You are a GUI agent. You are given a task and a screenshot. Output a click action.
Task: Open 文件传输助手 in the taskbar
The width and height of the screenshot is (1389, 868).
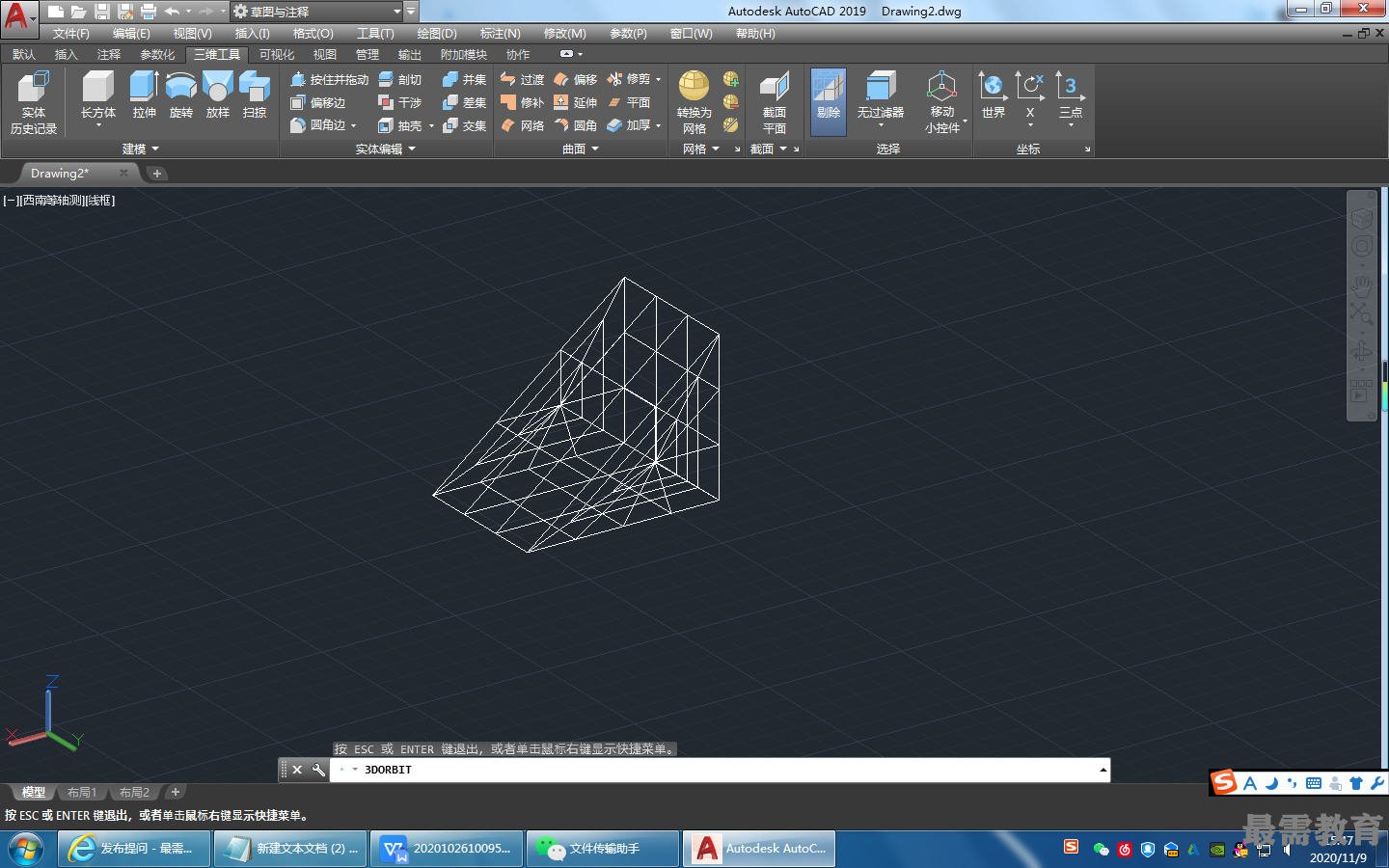(603, 849)
